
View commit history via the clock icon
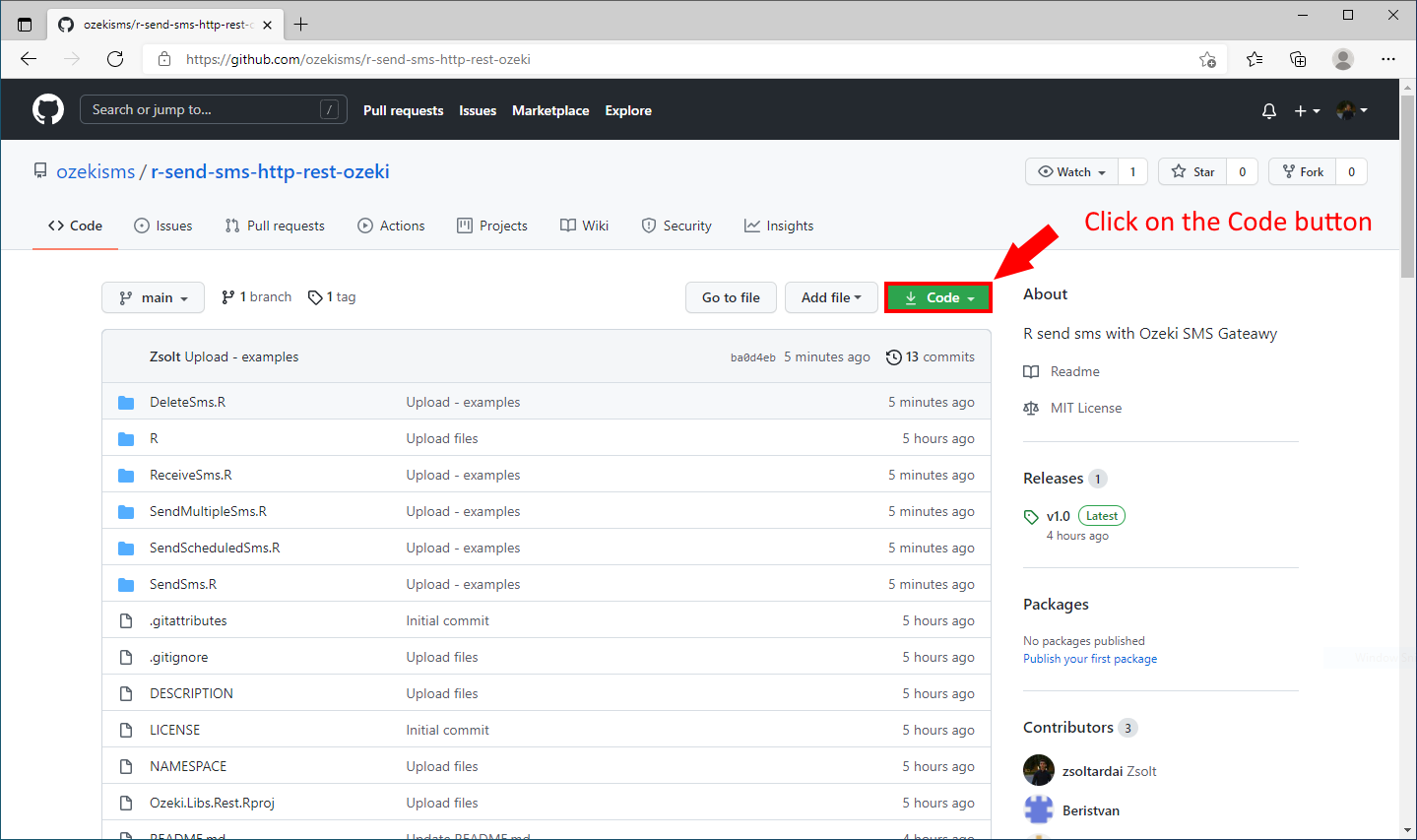893,356
